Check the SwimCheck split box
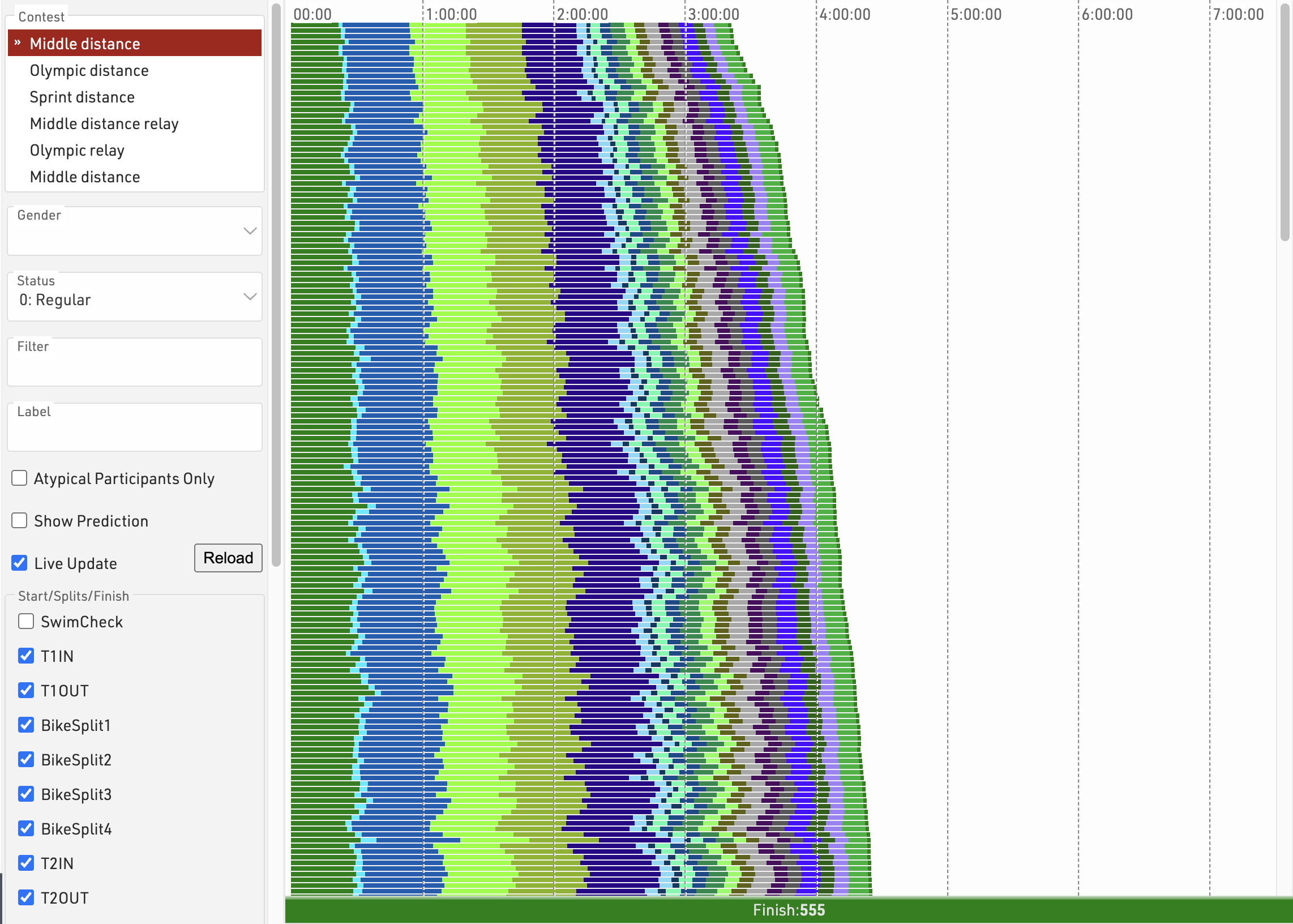The width and height of the screenshot is (1293, 924). (x=26, y=621)
